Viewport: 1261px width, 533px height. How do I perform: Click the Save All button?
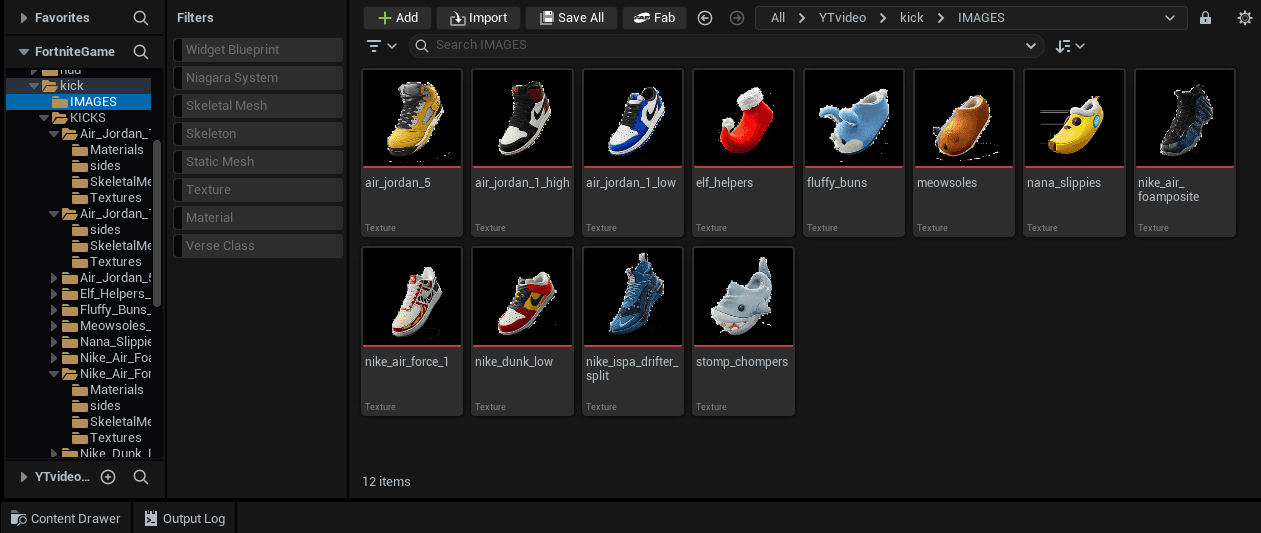(x=571, y=18)
